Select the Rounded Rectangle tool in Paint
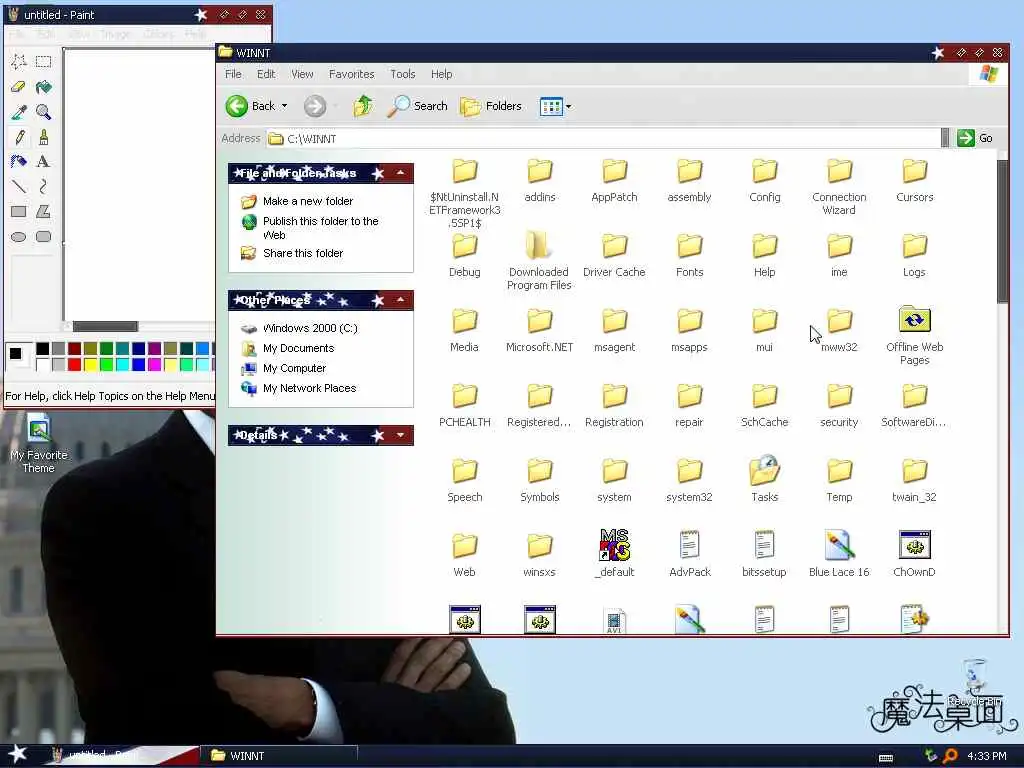Viewport: 1024px width, 768px height. 44,236
